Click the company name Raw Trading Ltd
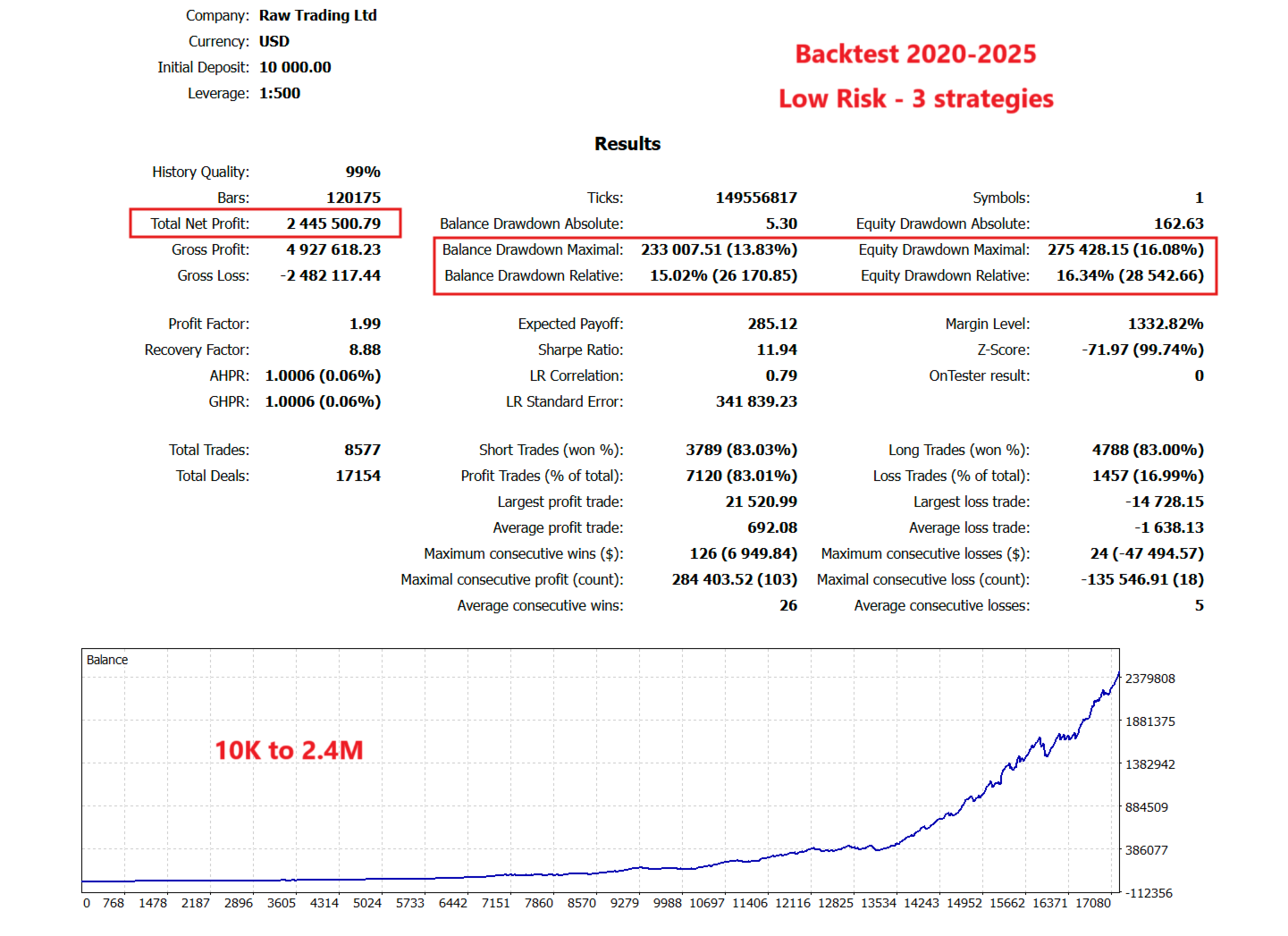 317,15
